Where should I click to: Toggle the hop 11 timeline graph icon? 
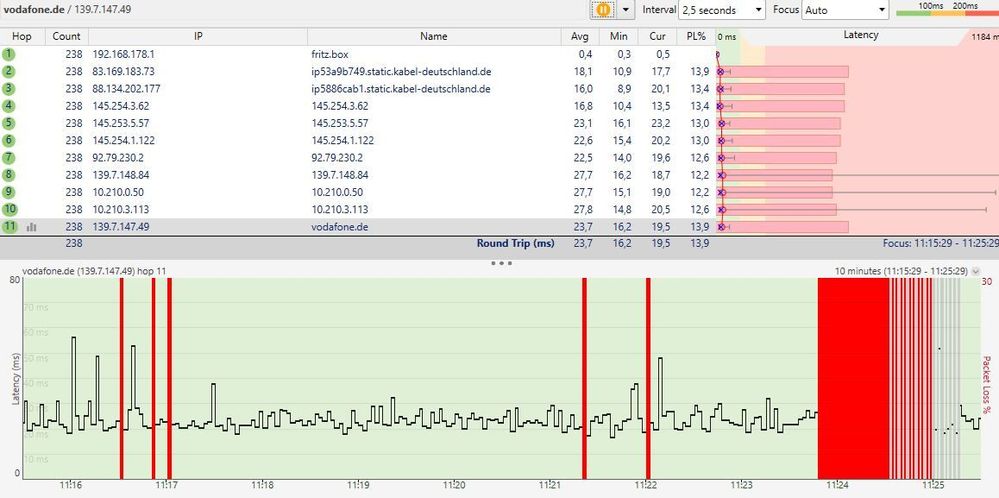[31, 227]
